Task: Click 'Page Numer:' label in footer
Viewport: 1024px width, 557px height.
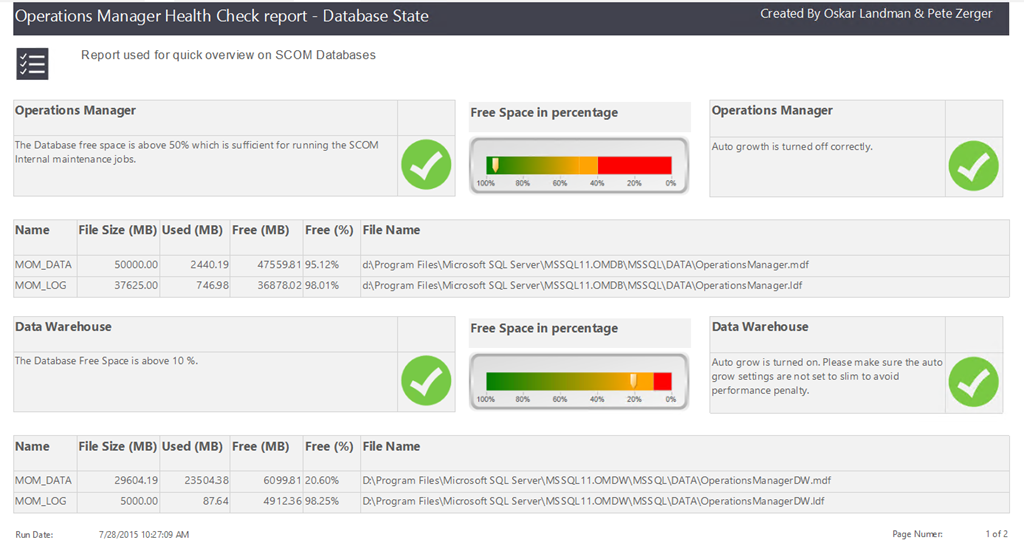Action: point(918,533)
